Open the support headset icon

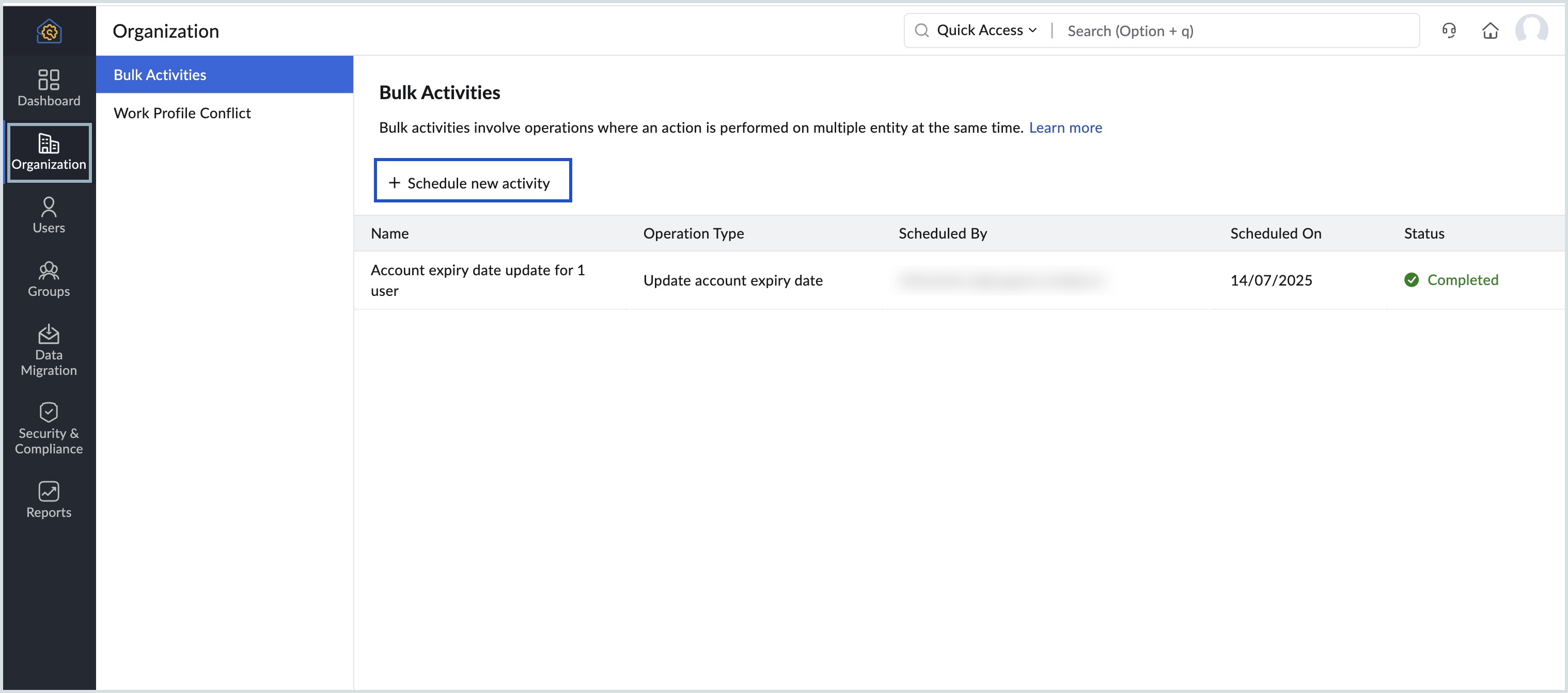(1449, 30)
